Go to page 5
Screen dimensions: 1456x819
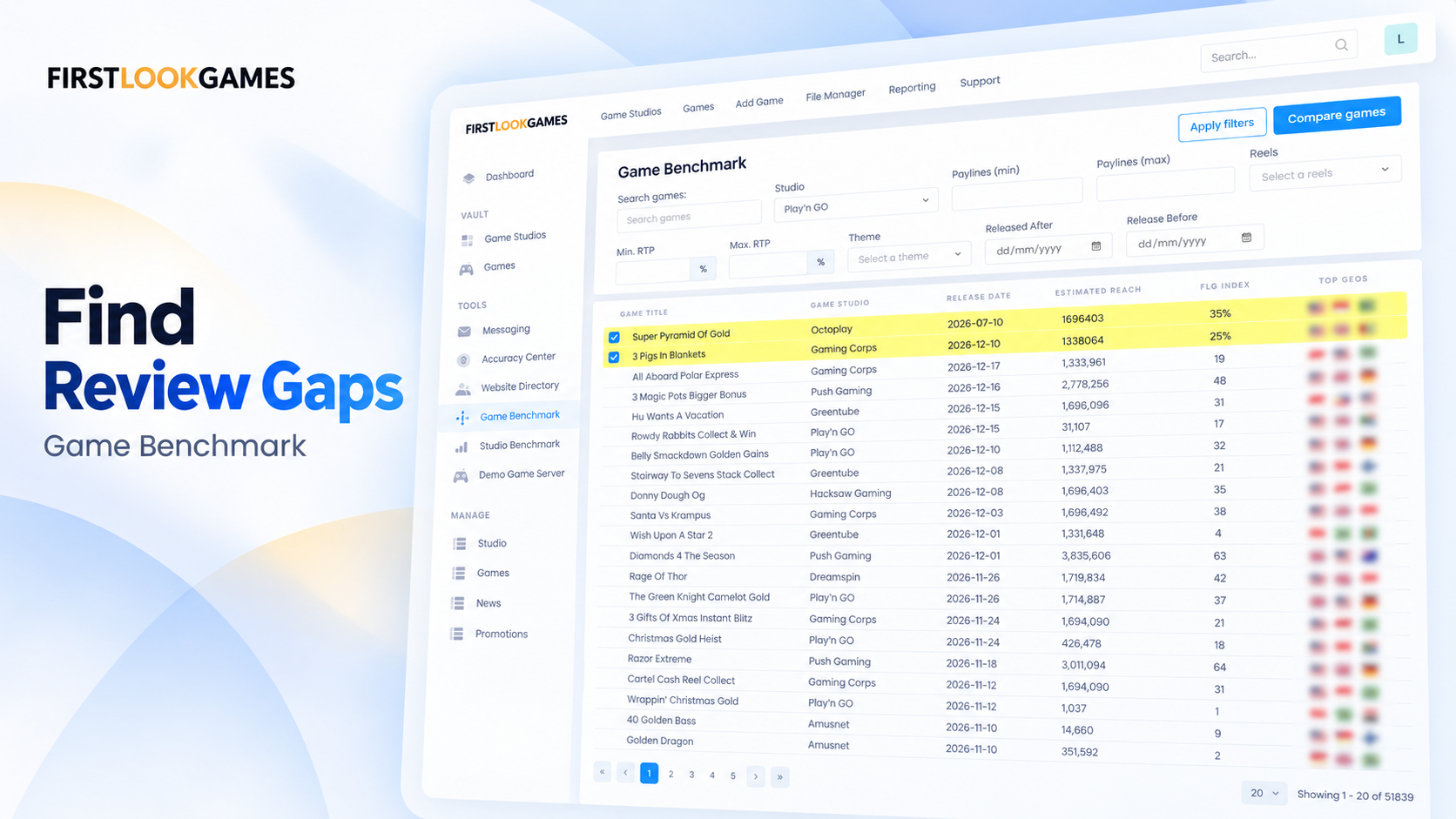pyautogui.click(x=733, y=775)
